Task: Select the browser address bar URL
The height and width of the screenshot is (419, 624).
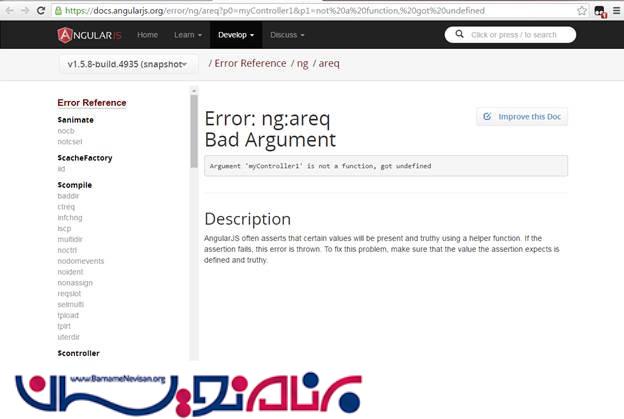Action: pyautogui.click(x=300, y=10)
